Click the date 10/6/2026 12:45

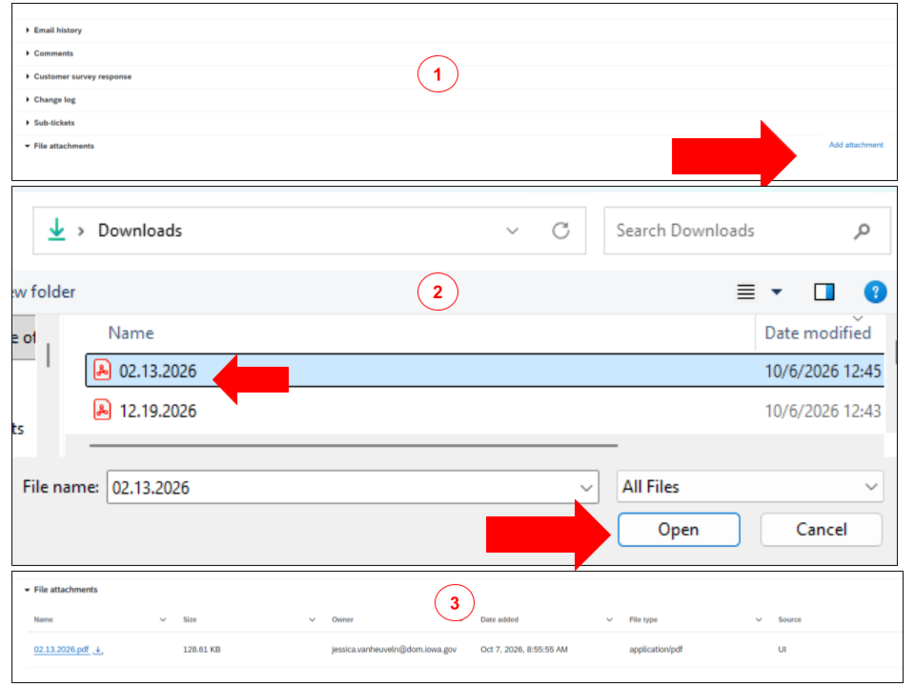click(x=823, y=371)
